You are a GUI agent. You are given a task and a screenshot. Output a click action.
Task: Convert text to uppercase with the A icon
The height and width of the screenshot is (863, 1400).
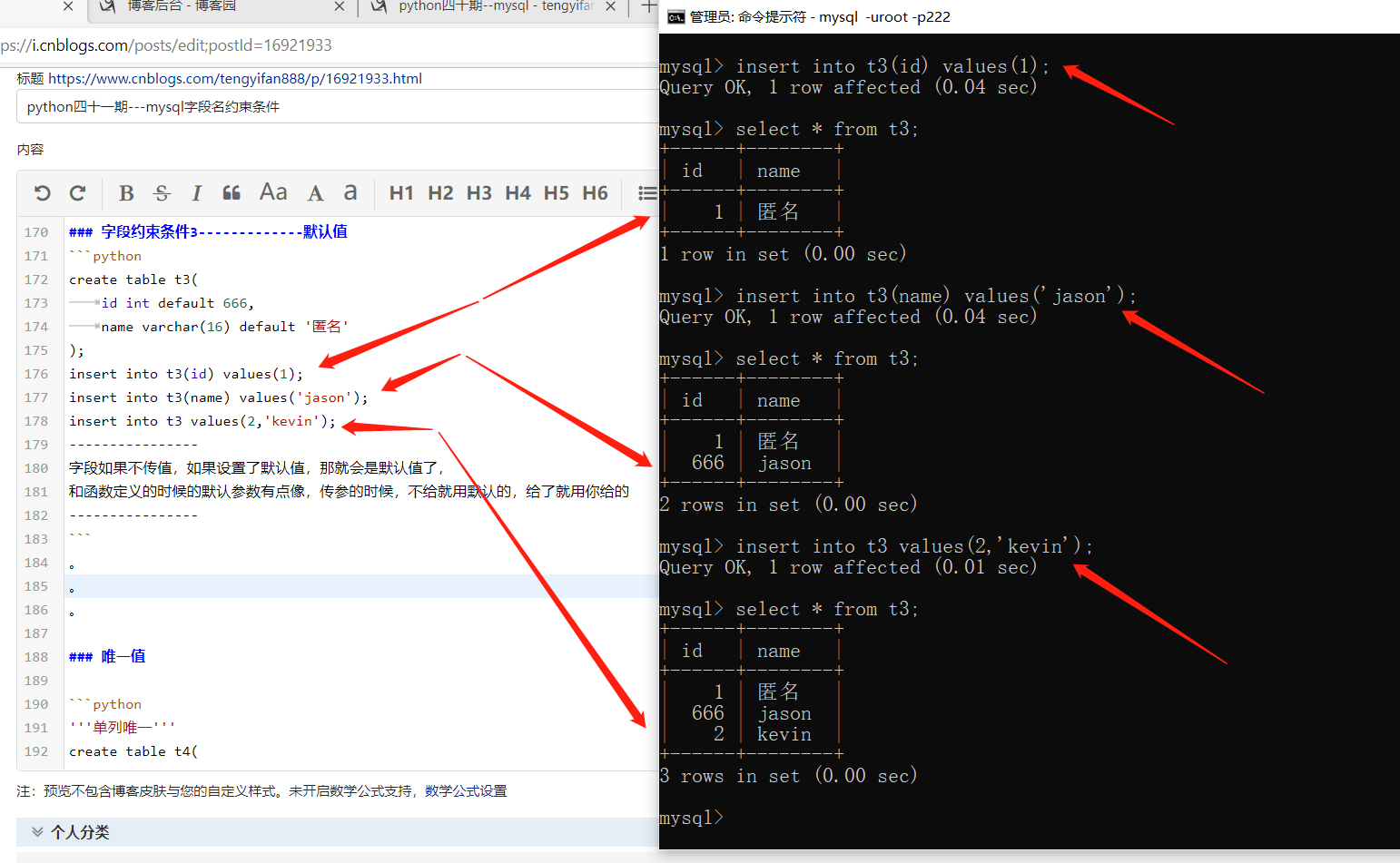tap(315, 192)
